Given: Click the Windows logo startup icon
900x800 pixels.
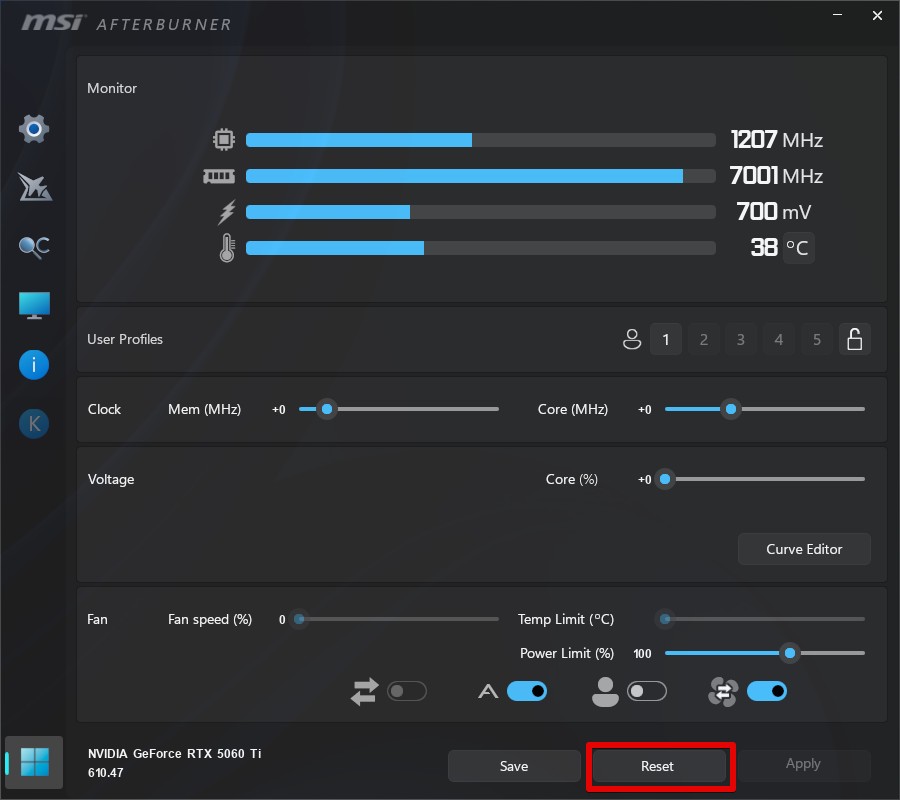Looking at the screenshot, I should tap(34, 762).
